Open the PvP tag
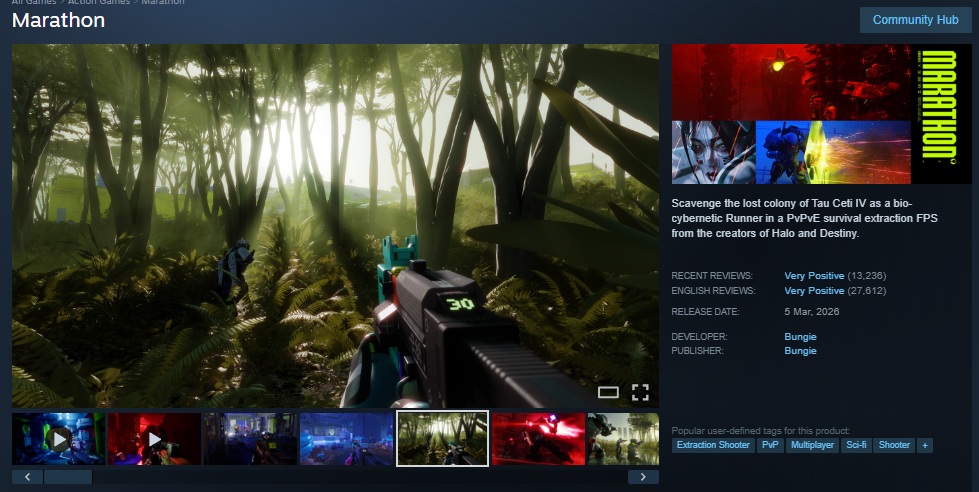 (x=770, y=445)
